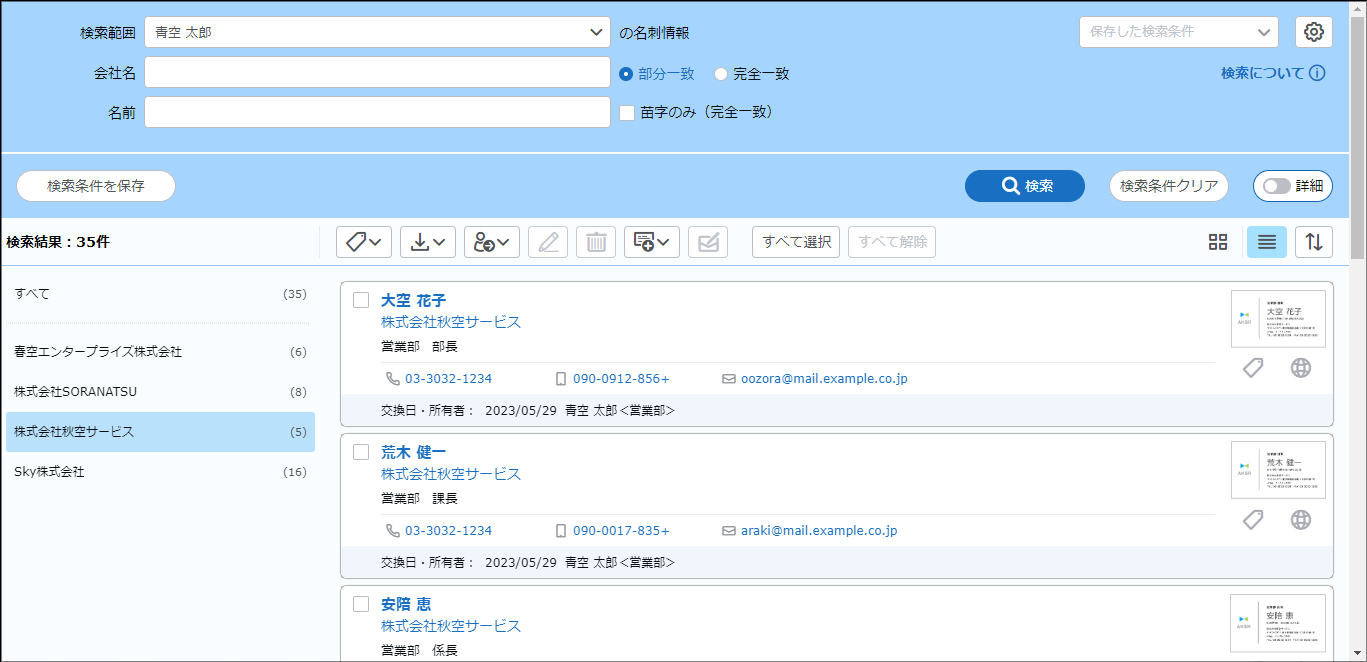Open the download dropdown in the toolbar

[427, 242]
